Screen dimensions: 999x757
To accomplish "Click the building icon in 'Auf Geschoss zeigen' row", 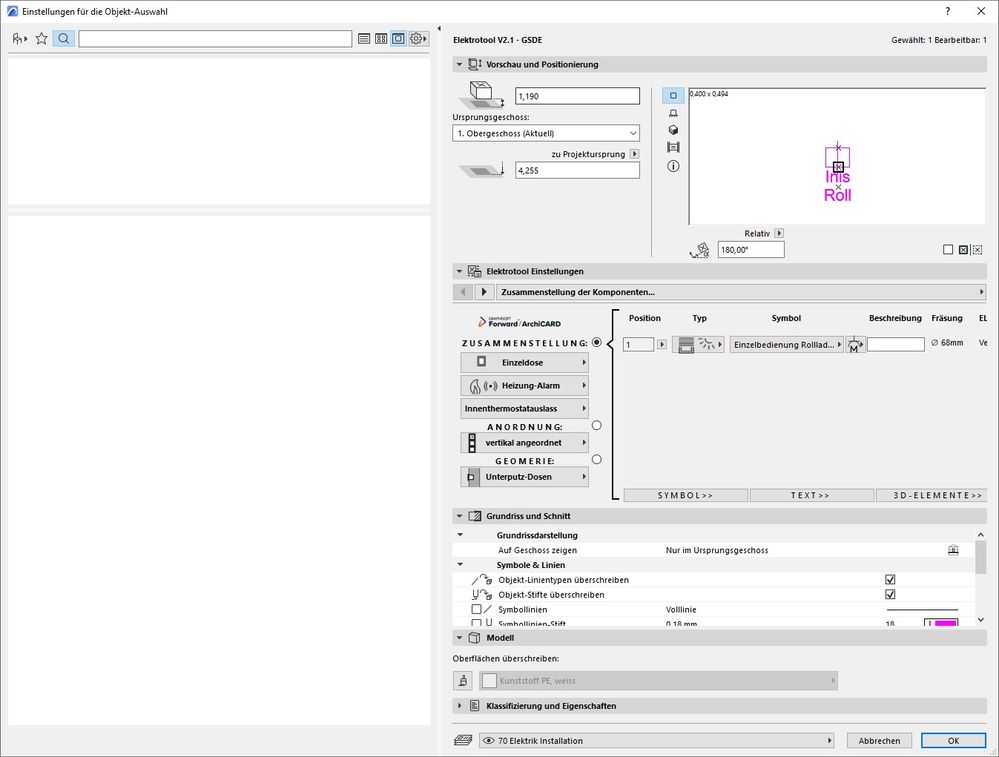I will [x=953, y=550].
